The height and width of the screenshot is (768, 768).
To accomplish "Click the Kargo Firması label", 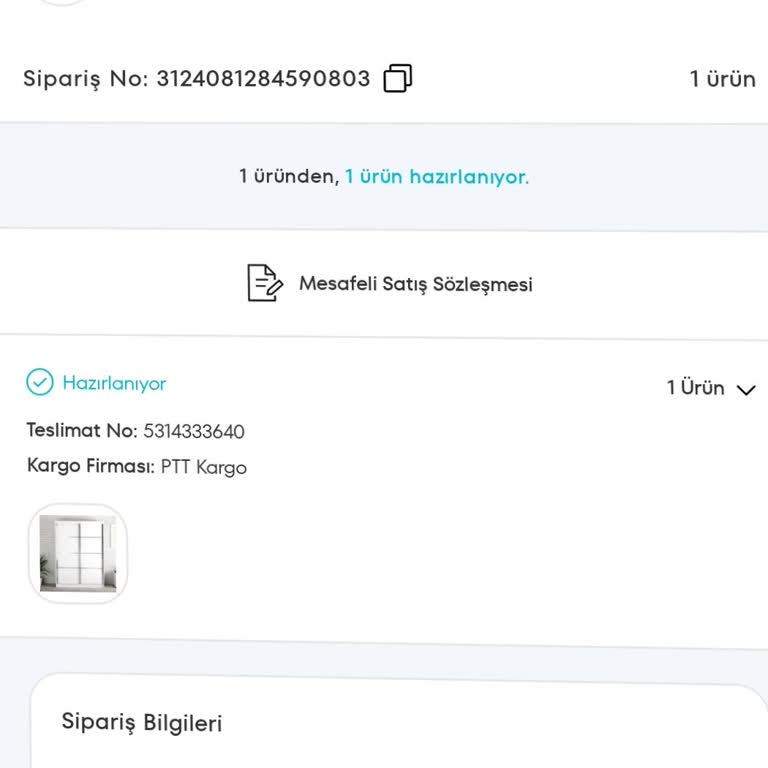I will click(90, 467).
